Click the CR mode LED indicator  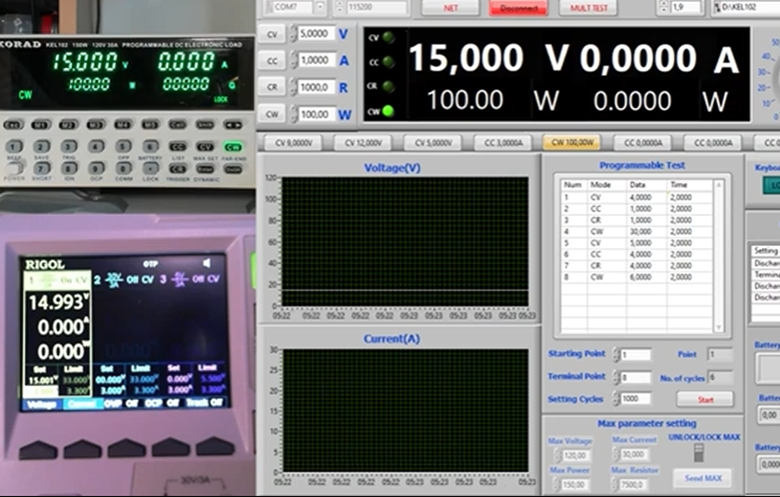[x=387, y=86]
